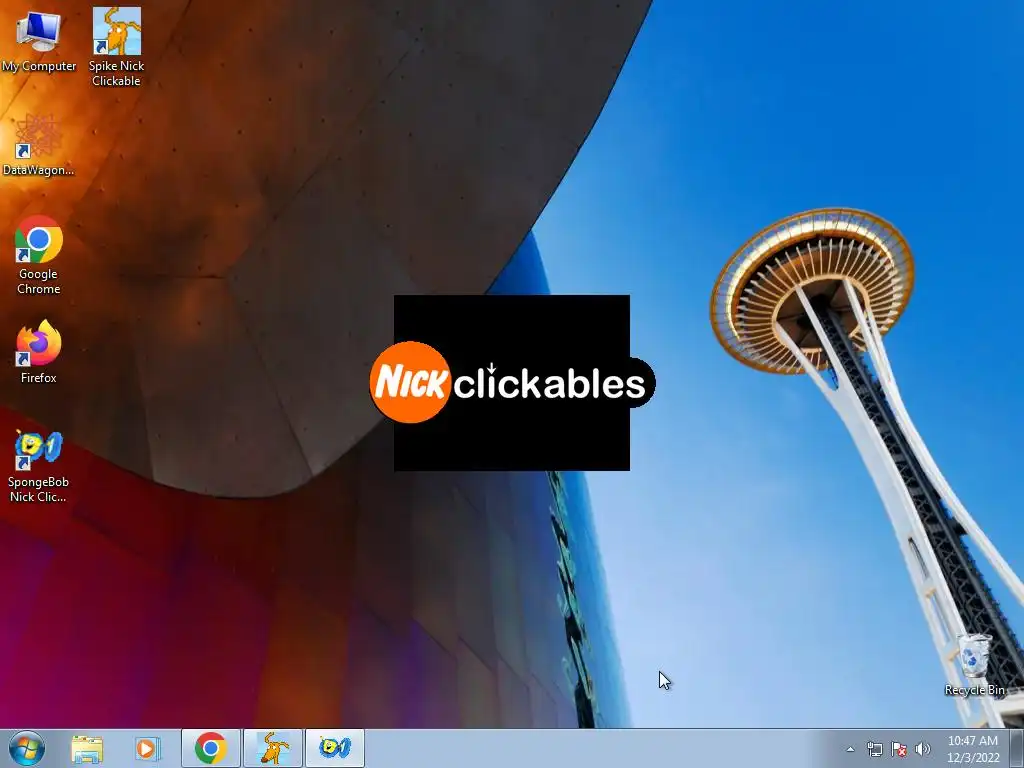The height and width of the screenshot is (768, 1024).
Task: Switch to SpongeBob Clickable taskbar button
Action: (x=335, y=748)
